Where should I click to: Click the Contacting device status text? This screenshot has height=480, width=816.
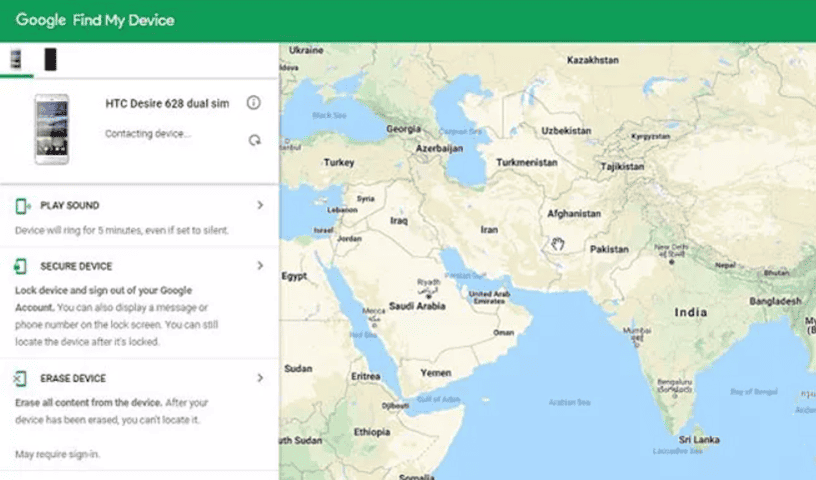[148, 134]
